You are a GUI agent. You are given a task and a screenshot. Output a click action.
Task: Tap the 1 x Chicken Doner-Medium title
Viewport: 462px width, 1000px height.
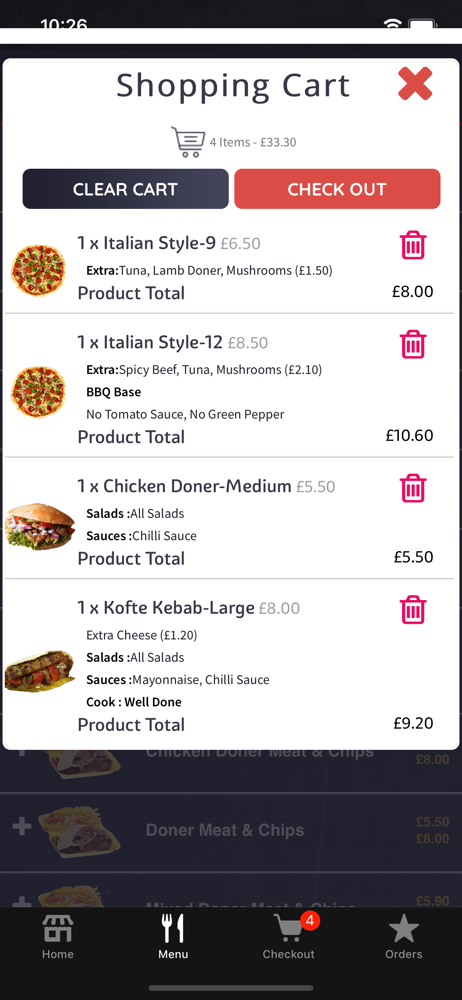184,487
